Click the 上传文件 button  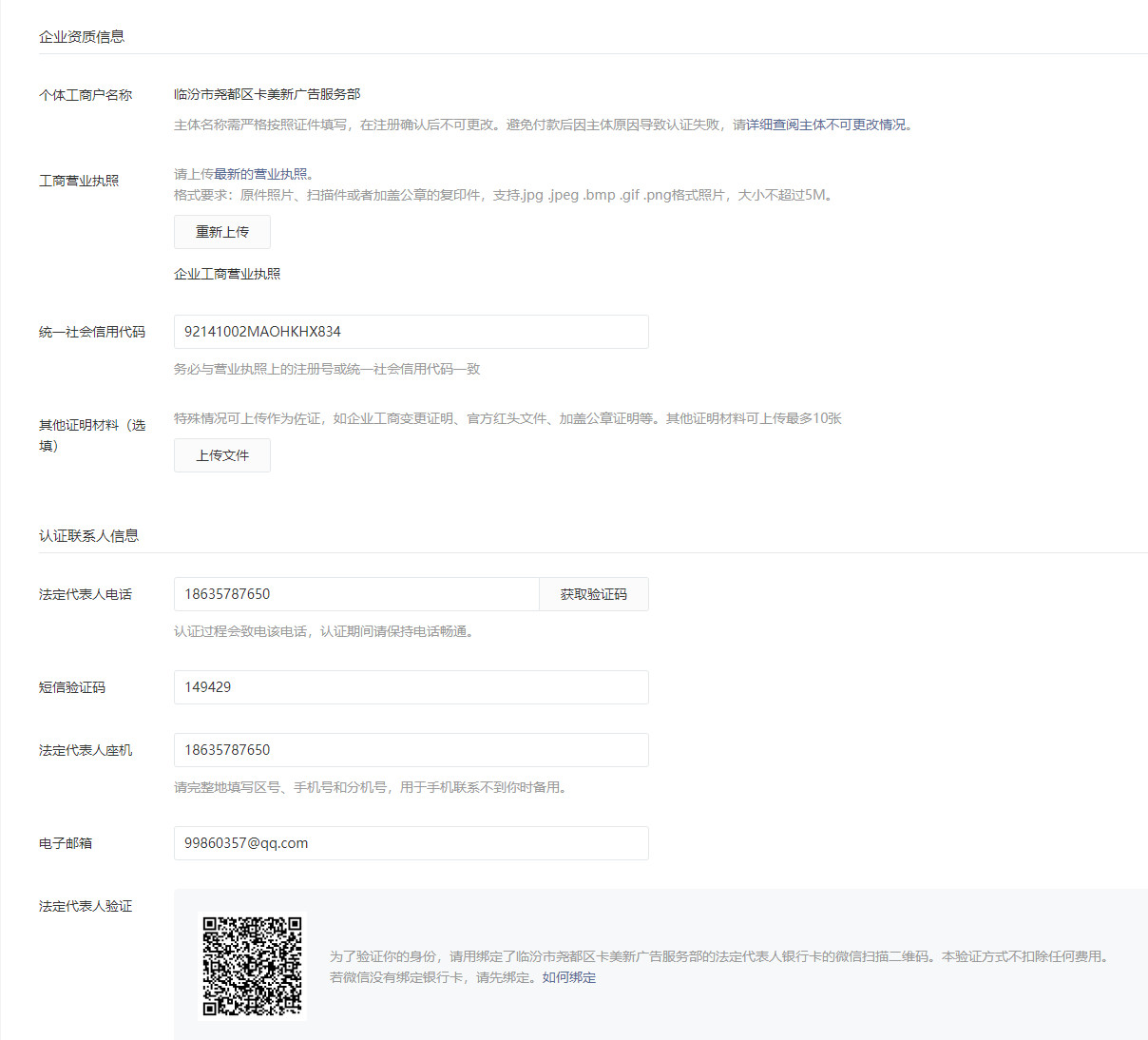click(222, 455)
